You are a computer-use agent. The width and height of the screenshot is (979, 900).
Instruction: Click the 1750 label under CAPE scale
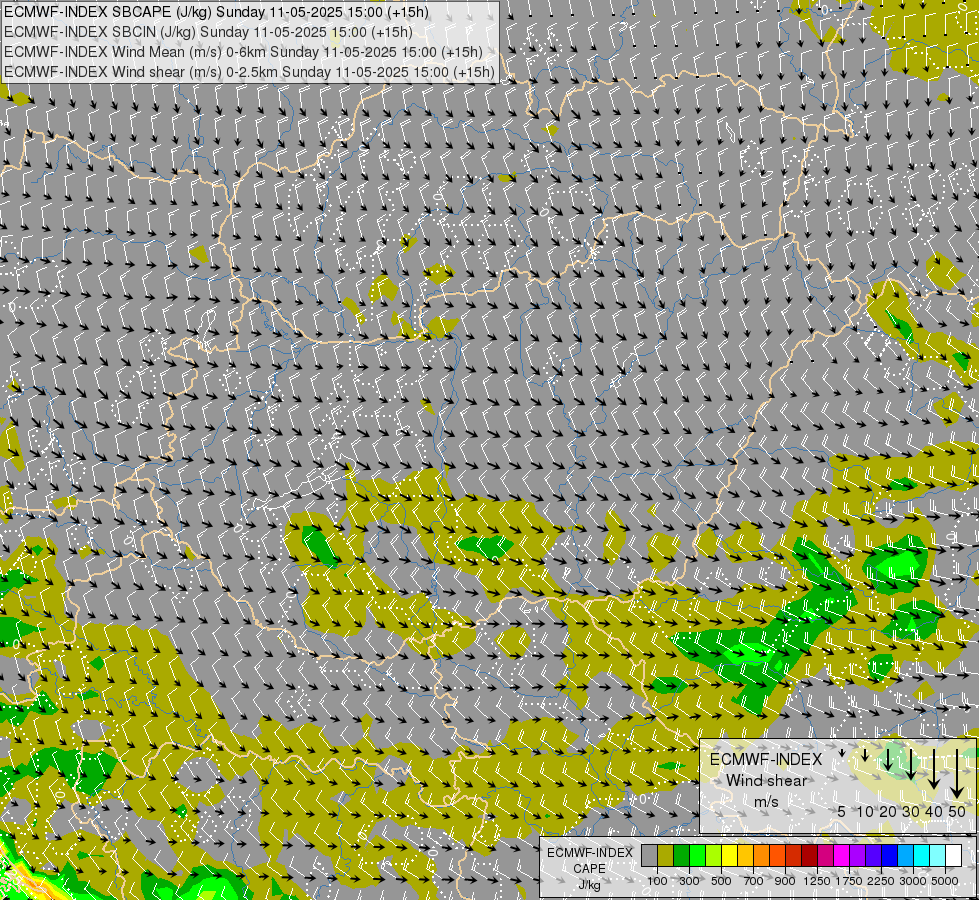pyautogui.click(x=849, y=881)
